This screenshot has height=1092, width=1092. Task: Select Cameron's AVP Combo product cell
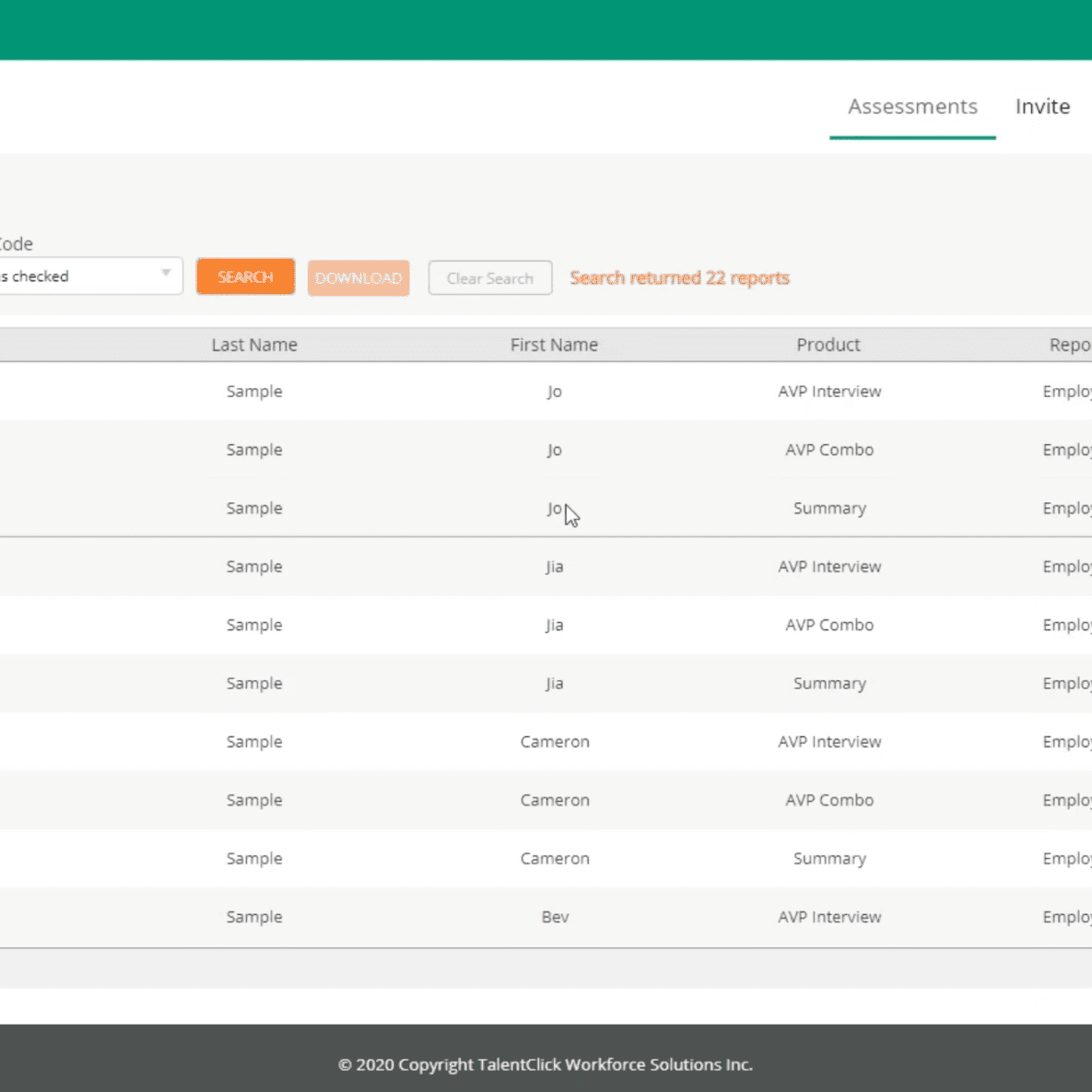tap(829, 800)
